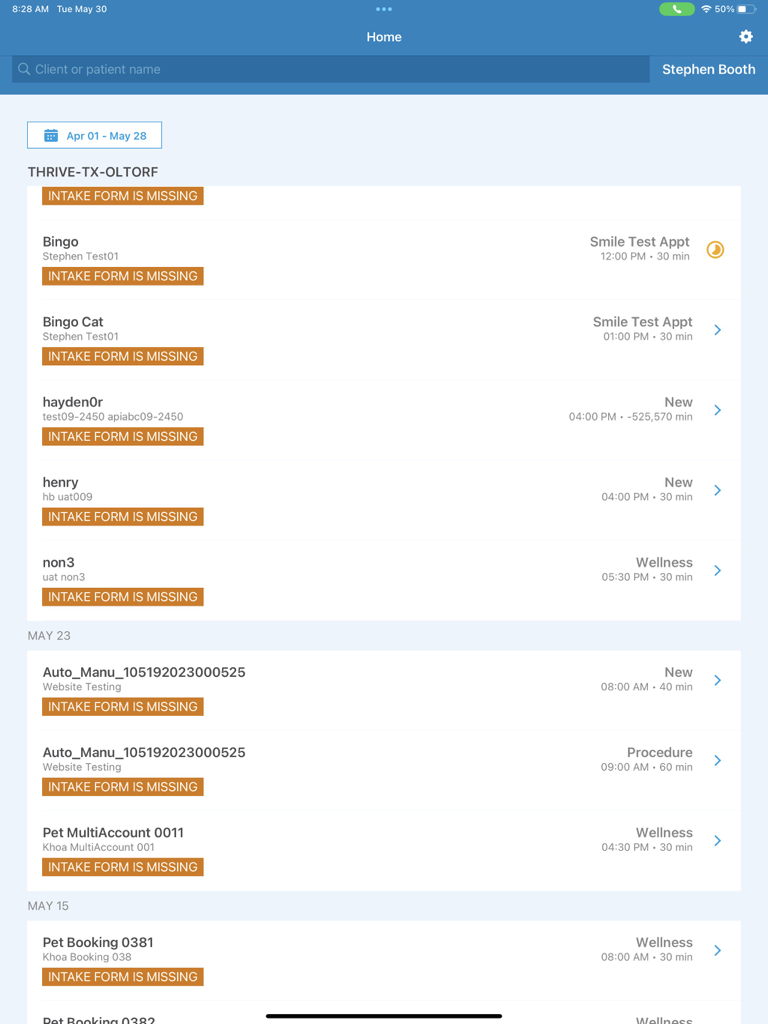This screenshot has height=1024, width=768.
Task: Expand Pet Booking 0381 appointment details
Action: [717, 950]
